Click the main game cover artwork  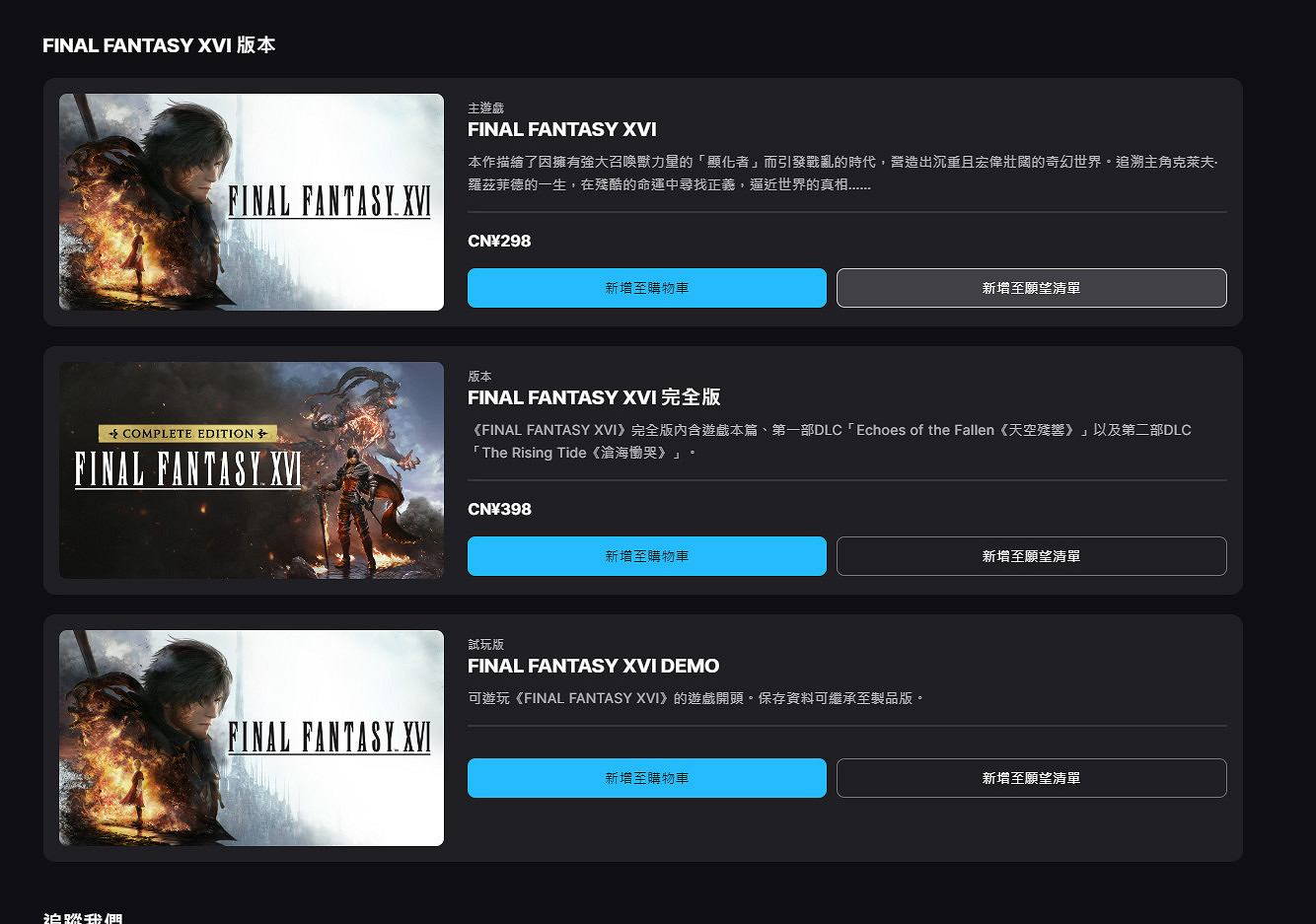[252, 201]
